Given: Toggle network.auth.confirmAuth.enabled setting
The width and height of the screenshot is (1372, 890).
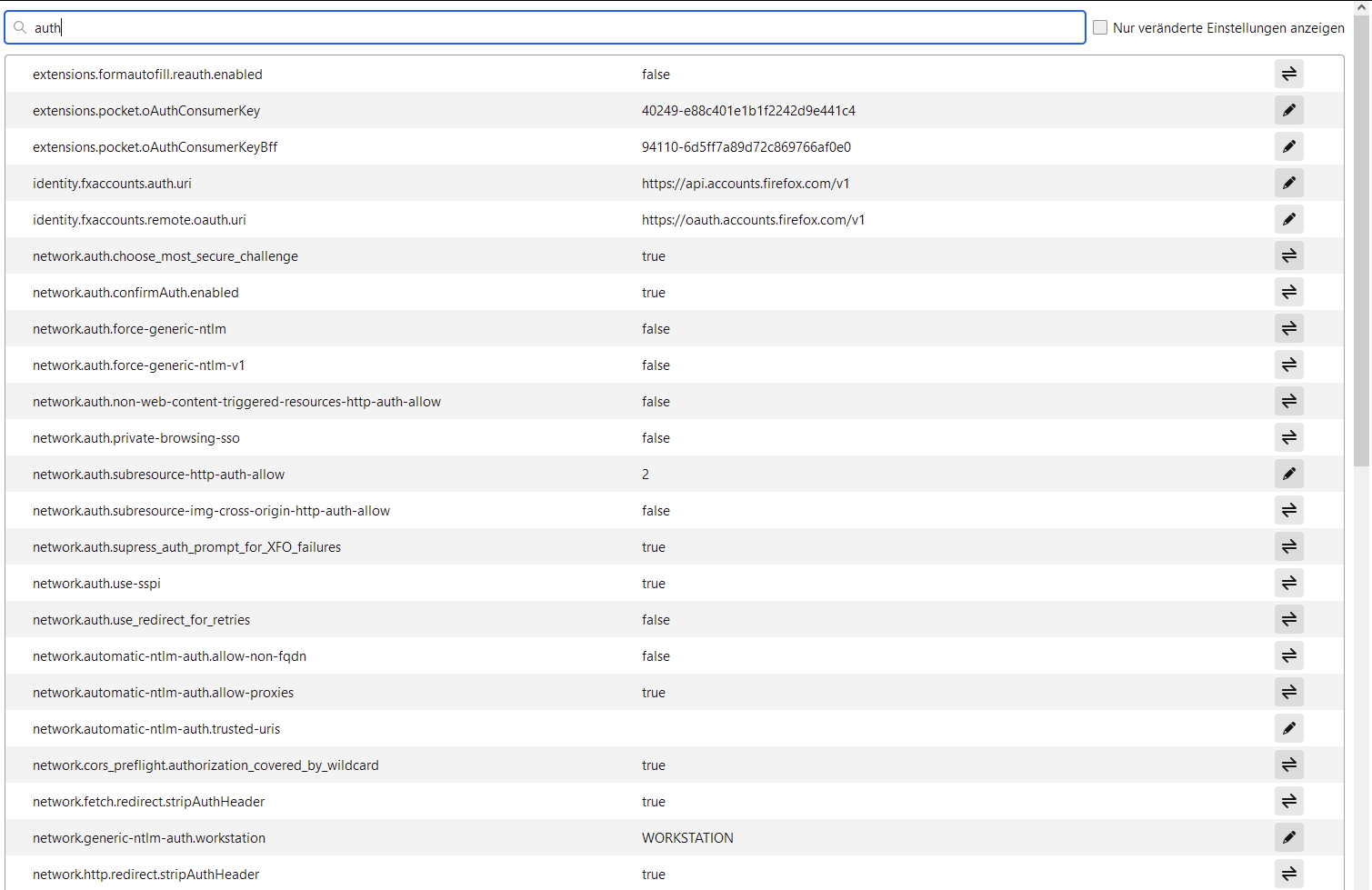Looking at the screenshot, I should pos(1288,292).
